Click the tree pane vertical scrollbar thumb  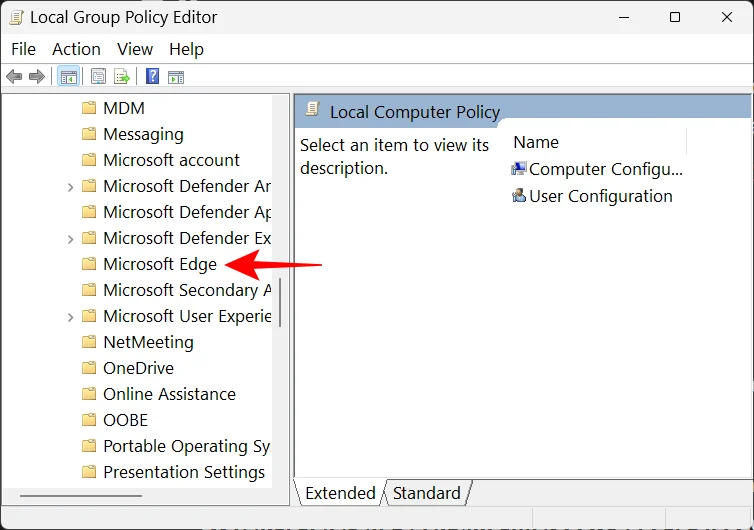click(x=280, y=302)
